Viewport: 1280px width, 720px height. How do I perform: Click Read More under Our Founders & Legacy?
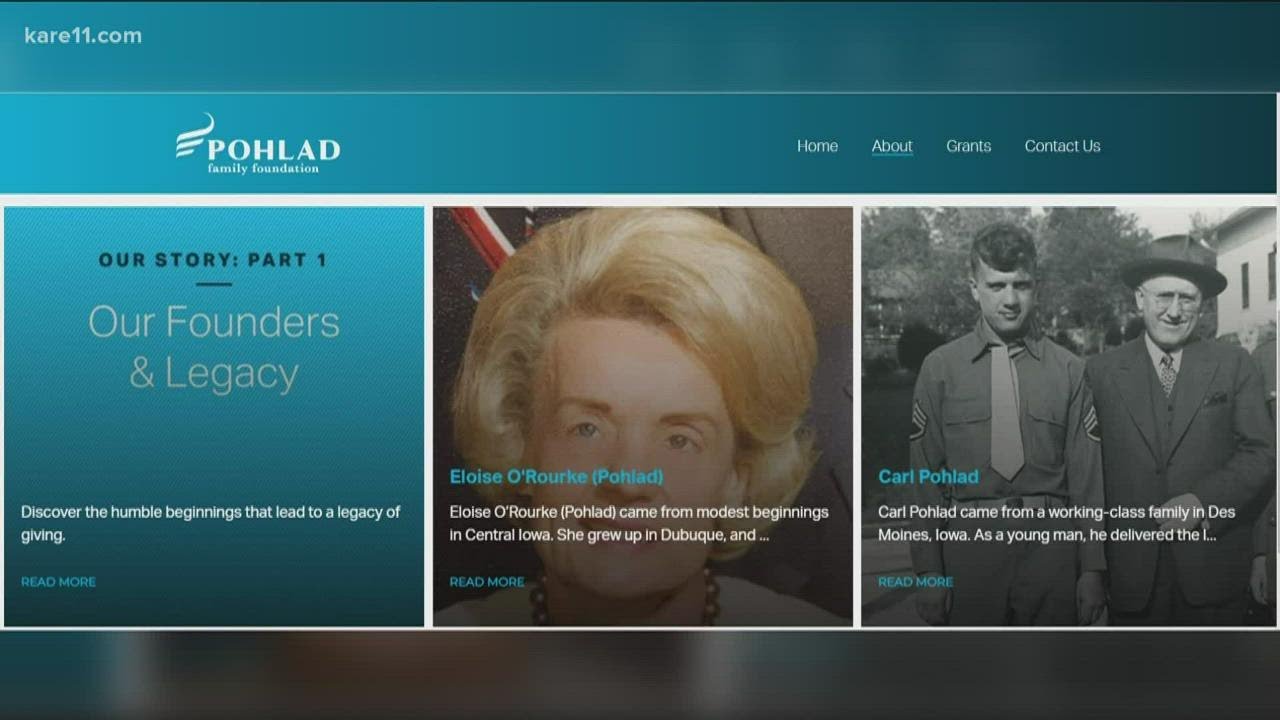coord(59,582)
